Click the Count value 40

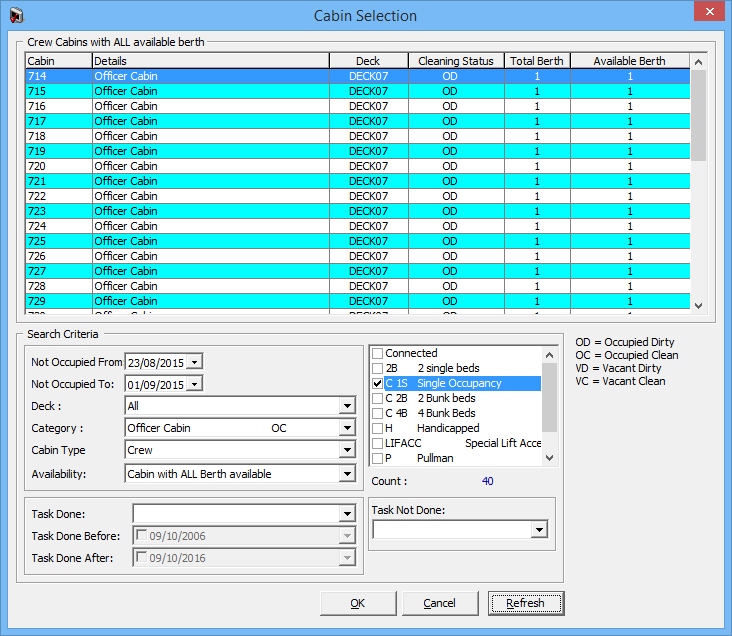point(487,481)
